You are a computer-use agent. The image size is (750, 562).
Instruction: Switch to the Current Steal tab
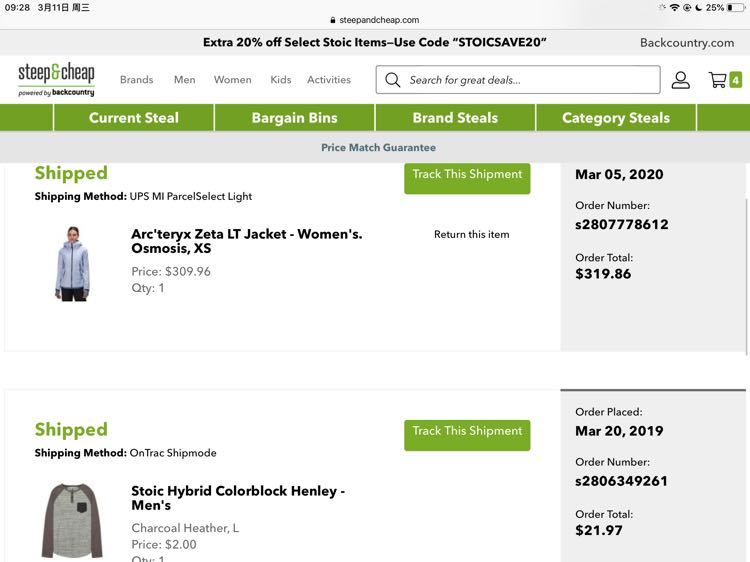tap(134, 118)
